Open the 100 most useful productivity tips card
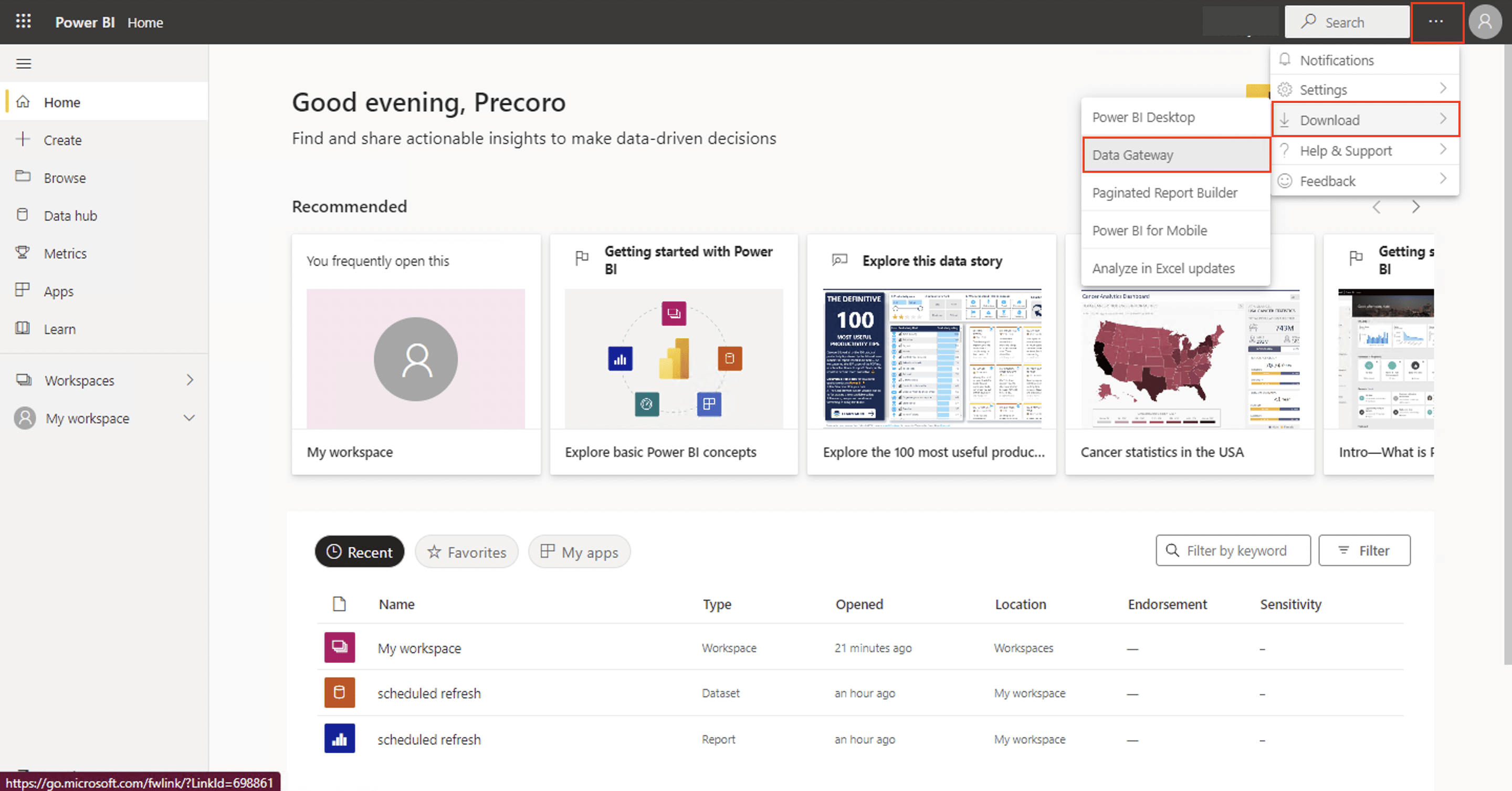 [931, 355]
